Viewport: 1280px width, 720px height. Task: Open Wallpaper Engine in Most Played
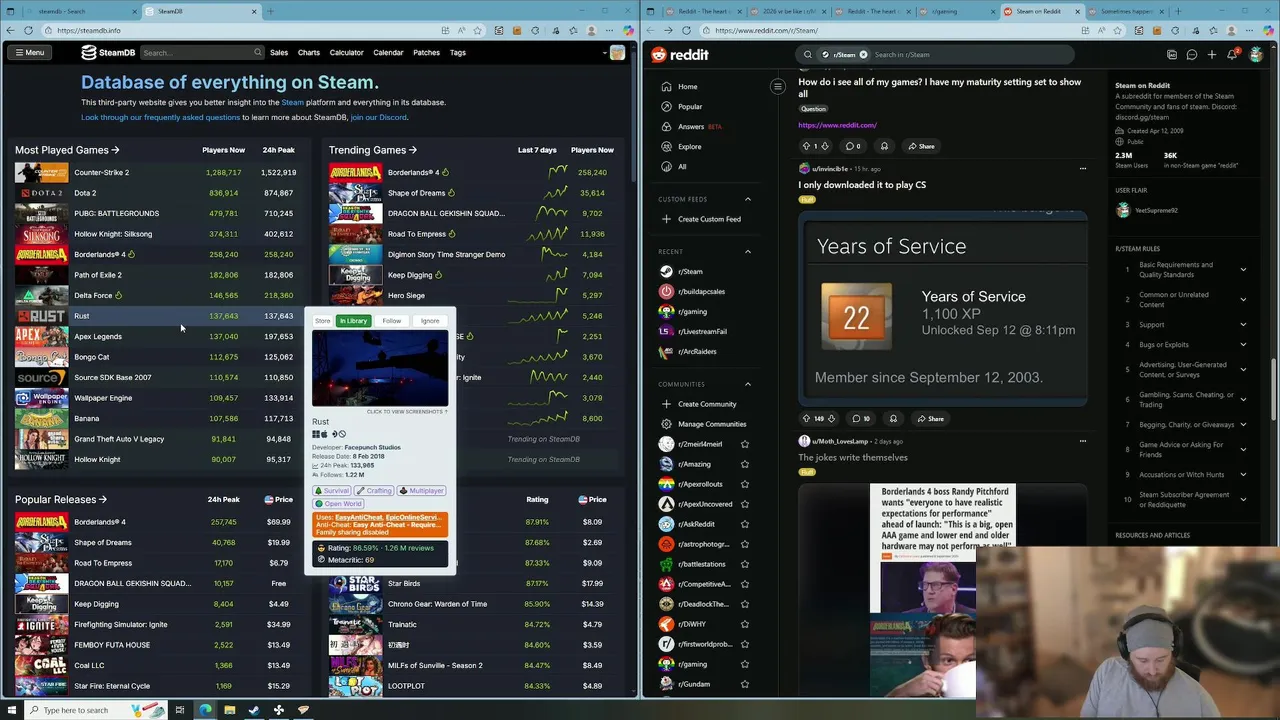(x=103, y=398)
